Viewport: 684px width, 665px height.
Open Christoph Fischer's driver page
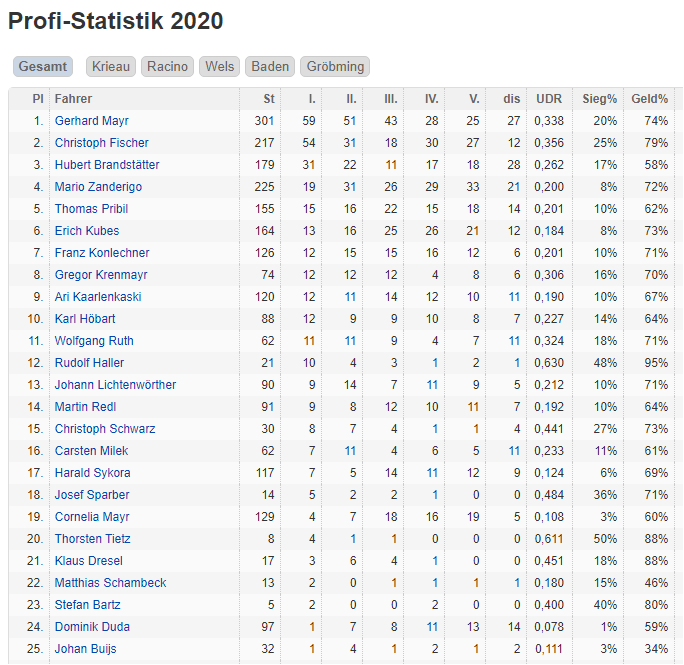point(102,143)
